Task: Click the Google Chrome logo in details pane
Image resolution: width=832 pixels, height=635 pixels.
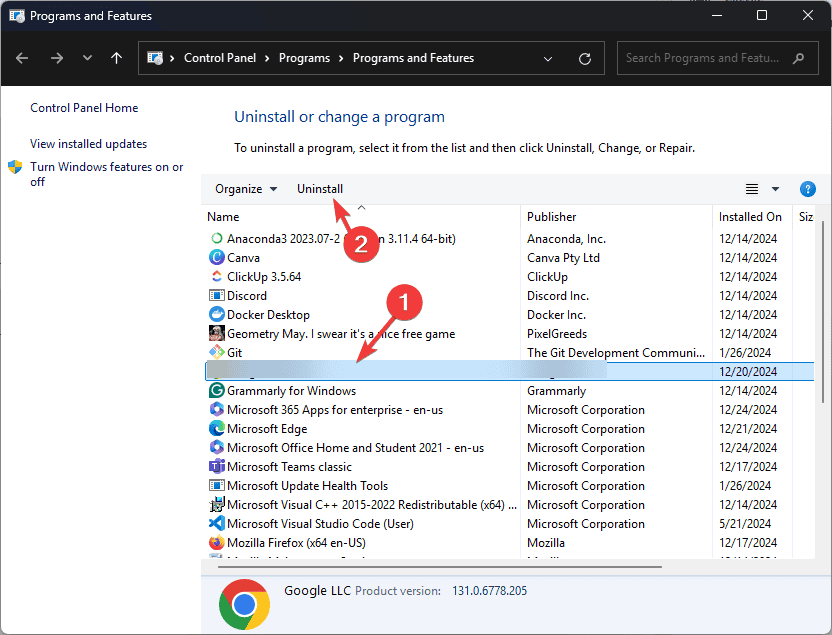Action: click(x=244, y=604)
